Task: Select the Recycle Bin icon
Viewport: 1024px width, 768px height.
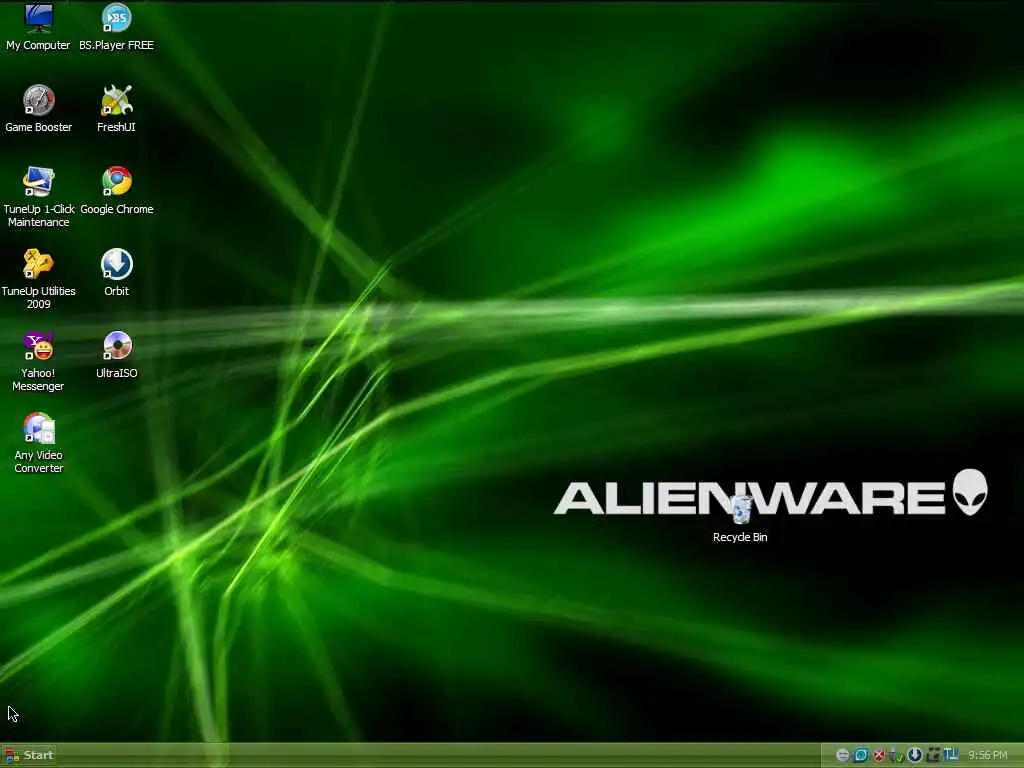Action: 740,519
